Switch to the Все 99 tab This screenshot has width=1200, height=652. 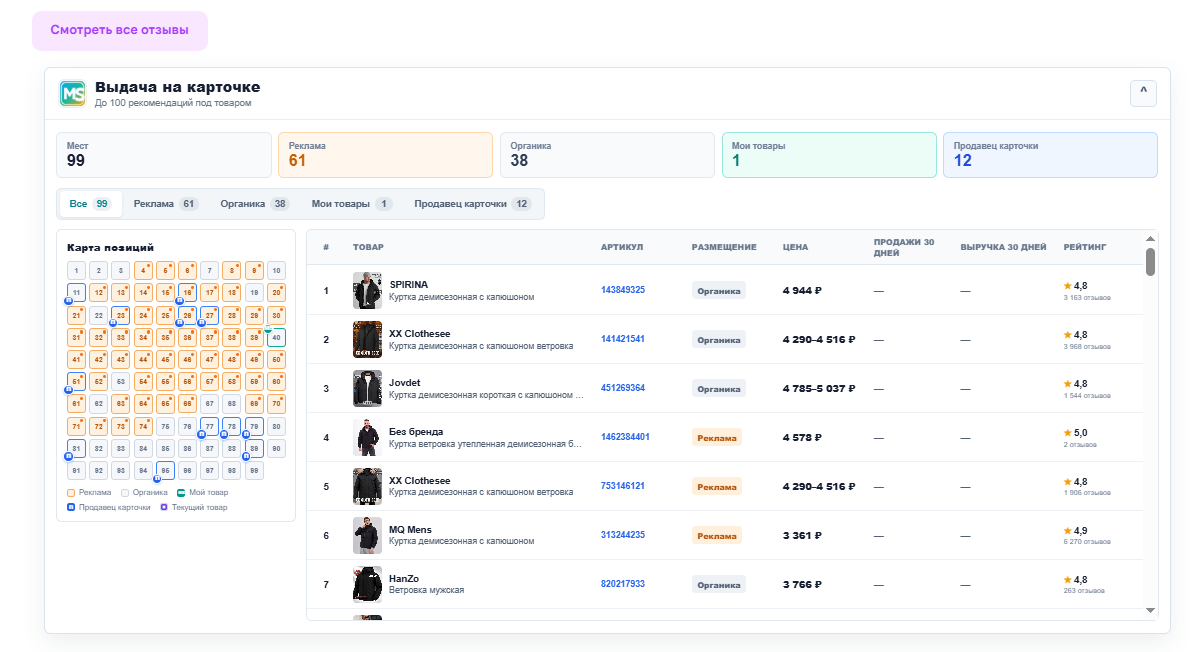point(90,204)
